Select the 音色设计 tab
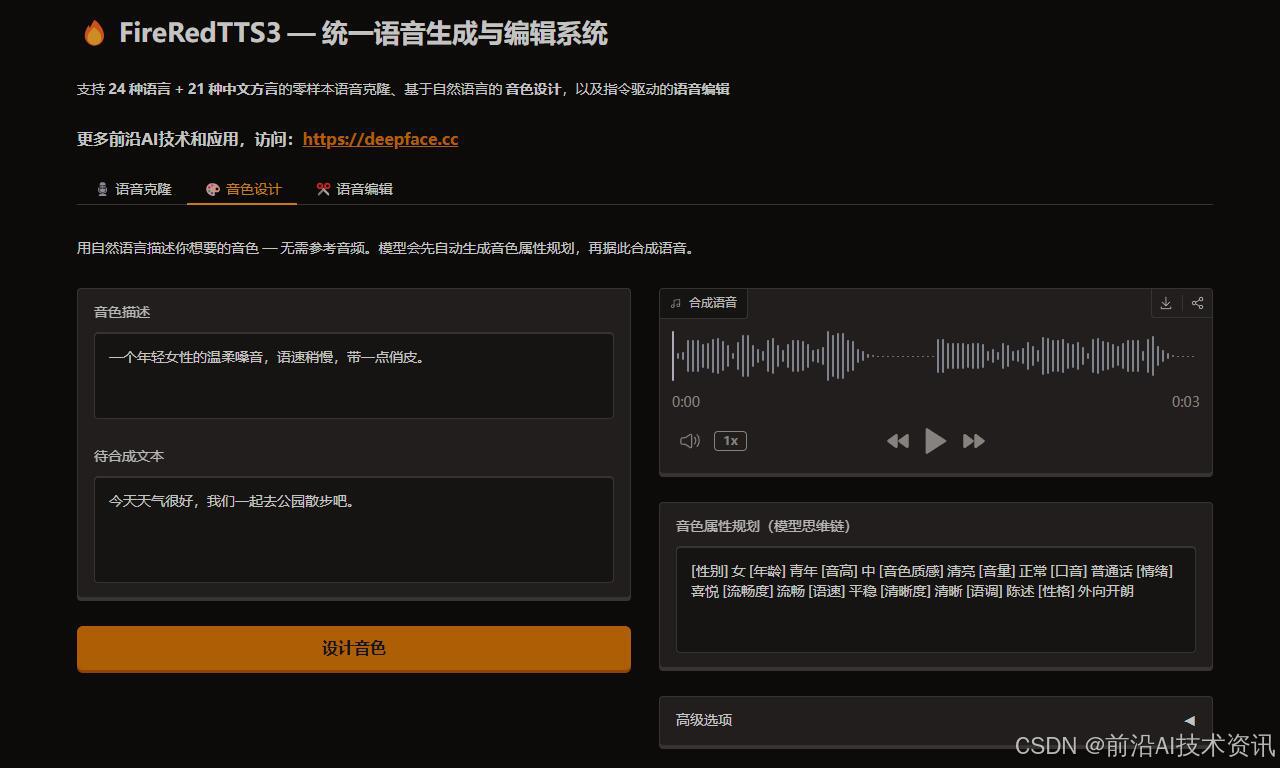1280x768 pixels. coord(243,189)
